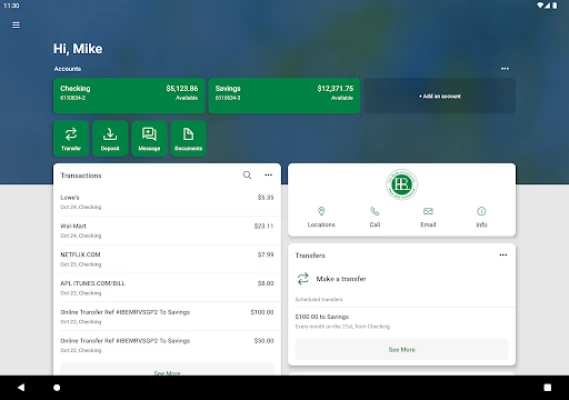Viewport: 569px width, 400px height.
Task: Open the Message quick action
Action: [149, 138]
